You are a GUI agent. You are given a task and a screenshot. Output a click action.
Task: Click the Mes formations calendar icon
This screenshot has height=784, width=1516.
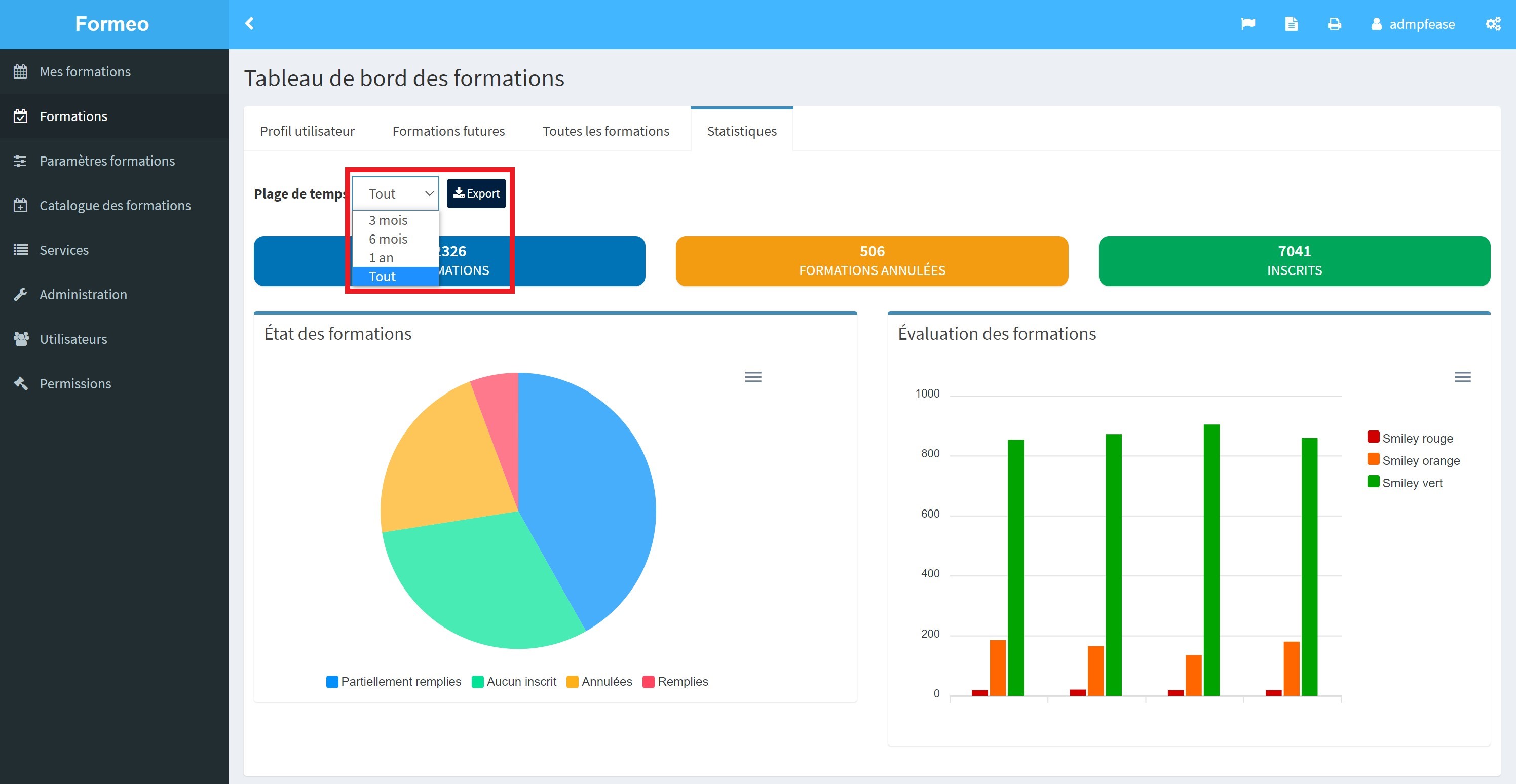pos(21,72)
